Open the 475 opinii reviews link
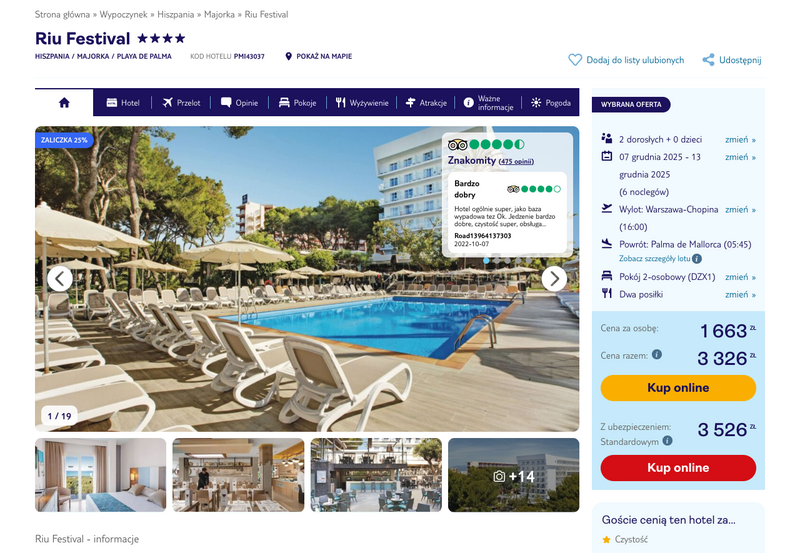This screenshot has height=553, width=800. 516,162
